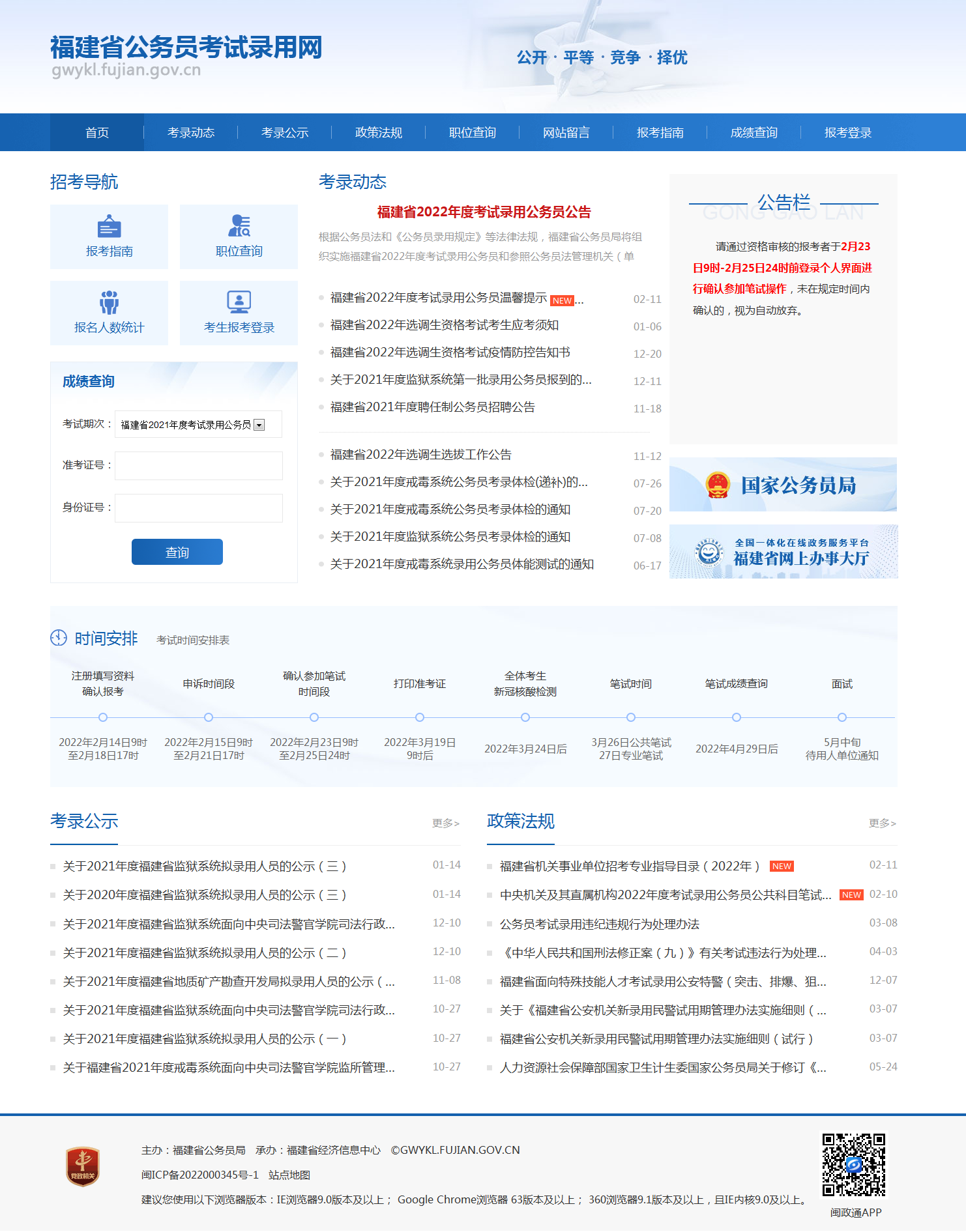The image size is (966, 1232).
Task: Open 福建省2022年度考试录用公务员公告 headline
Action: pyautogui.click(x=484, y=212)
